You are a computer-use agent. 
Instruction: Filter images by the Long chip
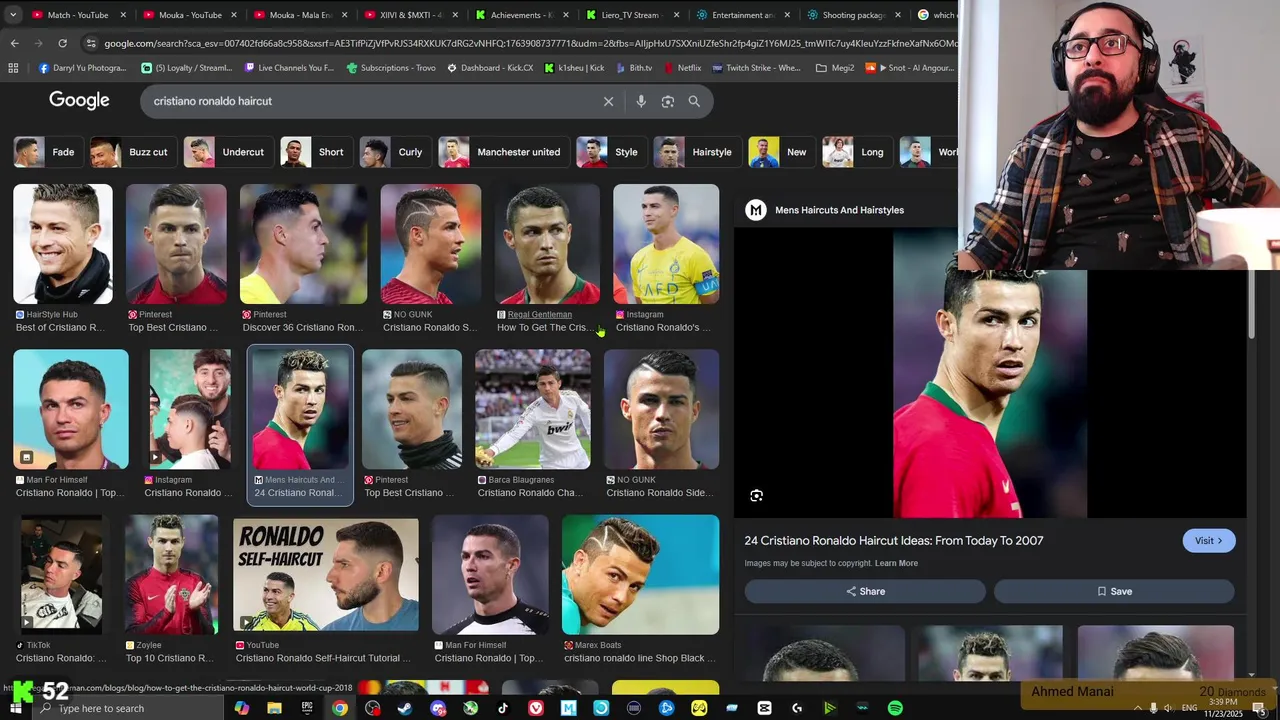pos(855,152)
